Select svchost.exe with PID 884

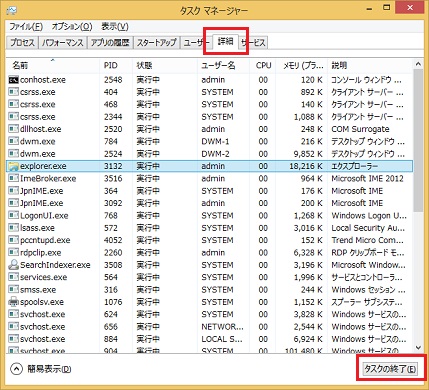pos(210,339)
